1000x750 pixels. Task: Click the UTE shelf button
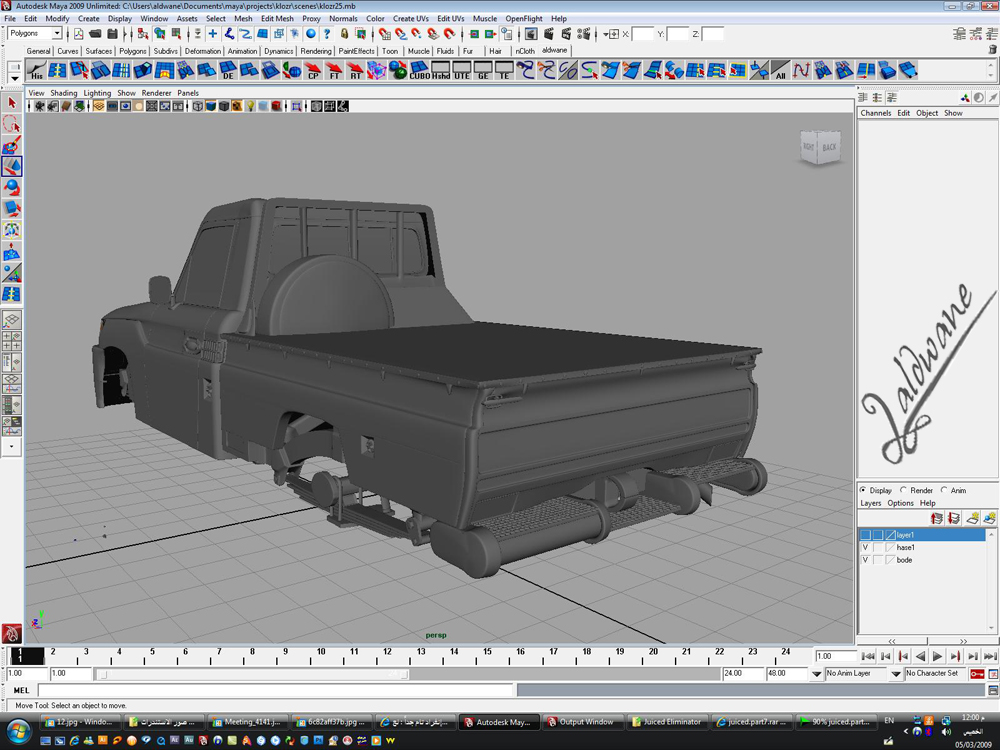pyautogui.click(x=462, y=70)
